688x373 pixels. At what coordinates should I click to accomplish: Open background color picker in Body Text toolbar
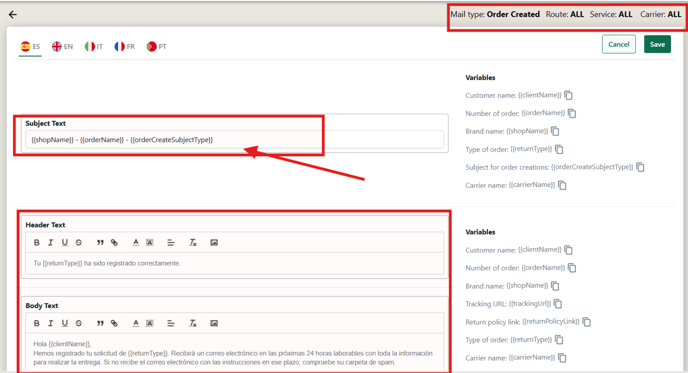(x=150, y=323)
